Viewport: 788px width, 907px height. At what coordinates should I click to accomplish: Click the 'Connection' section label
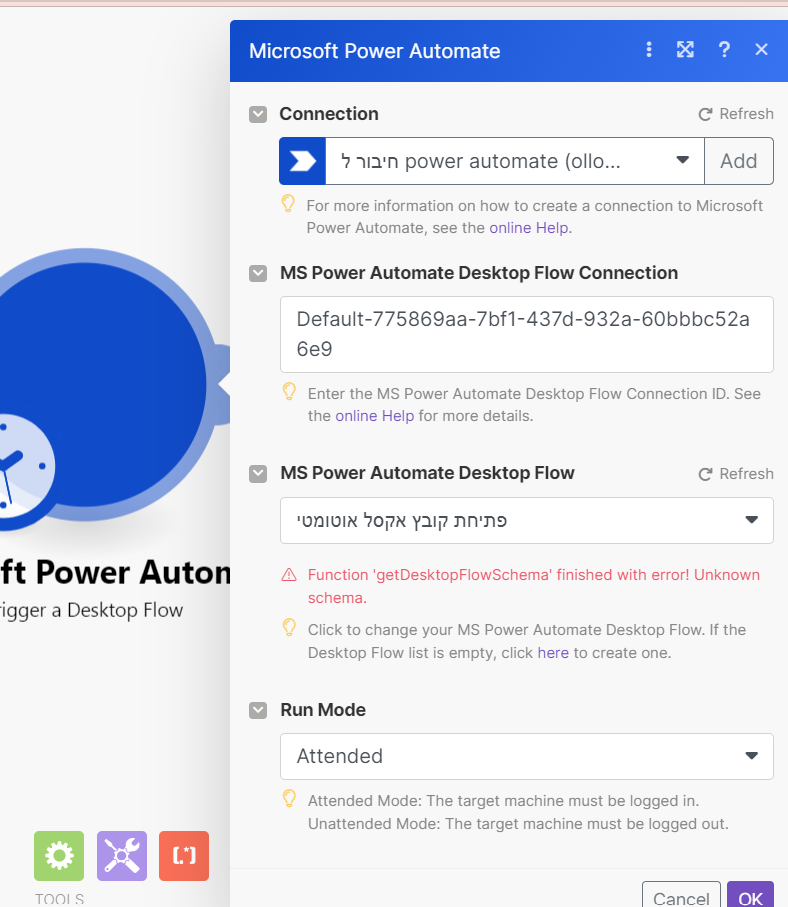[329, 114]
